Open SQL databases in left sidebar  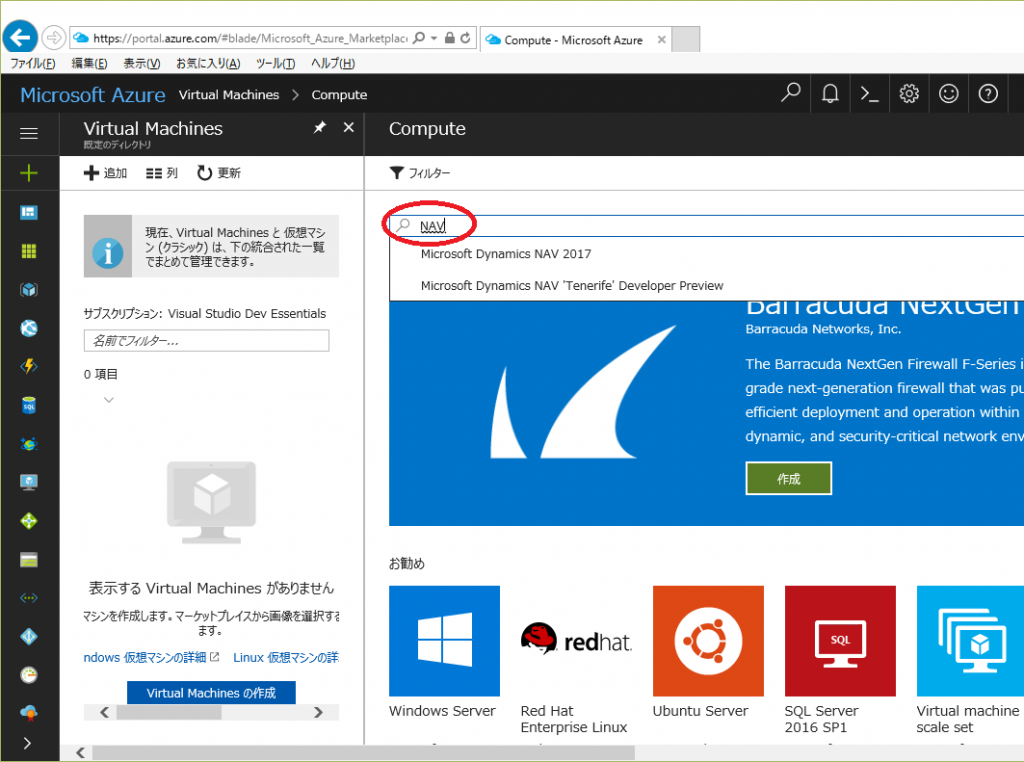pyautogui.click(x=29, y=405)
